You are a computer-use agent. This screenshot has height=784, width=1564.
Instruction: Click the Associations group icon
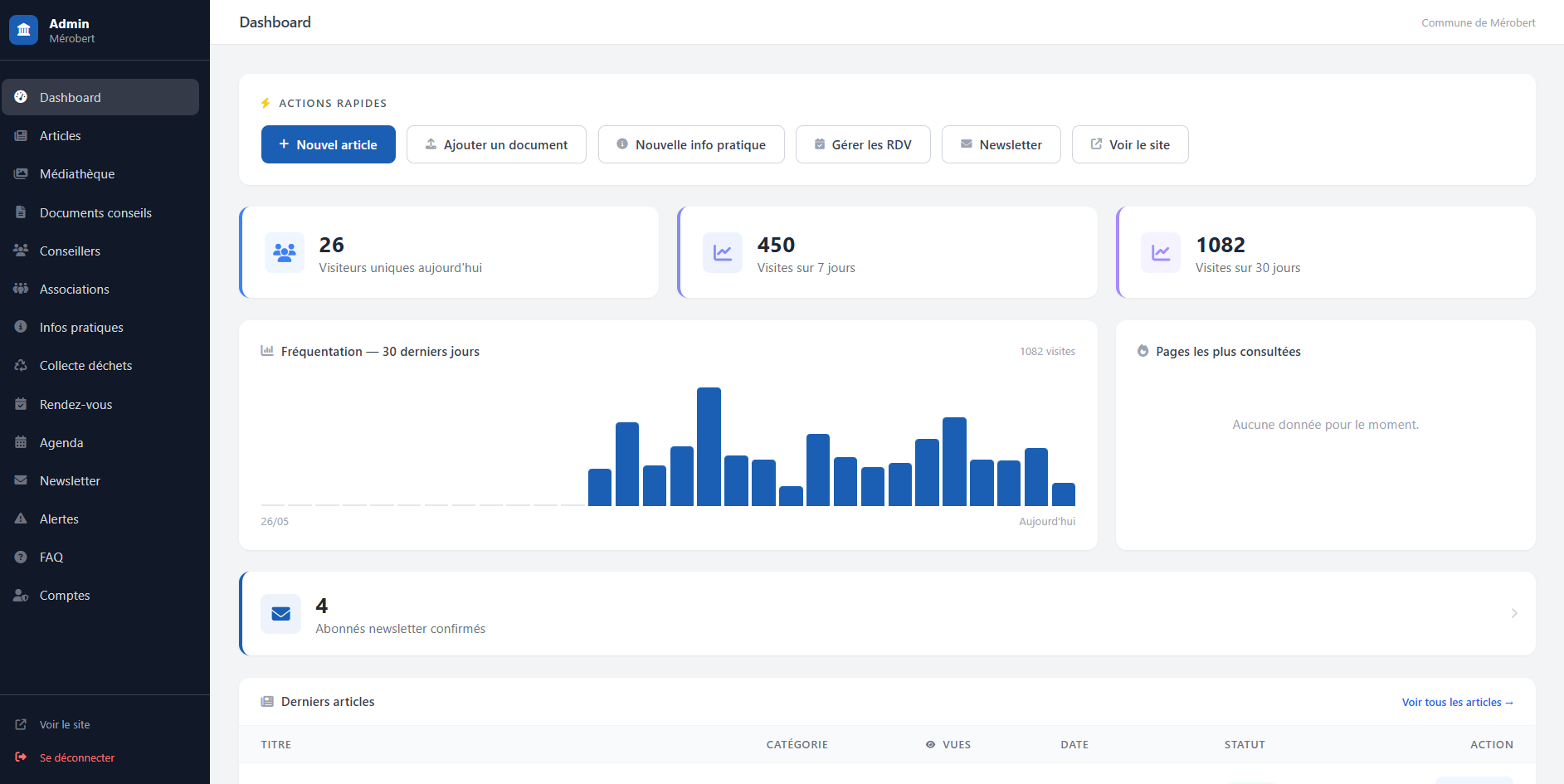(x=21, y=289)
